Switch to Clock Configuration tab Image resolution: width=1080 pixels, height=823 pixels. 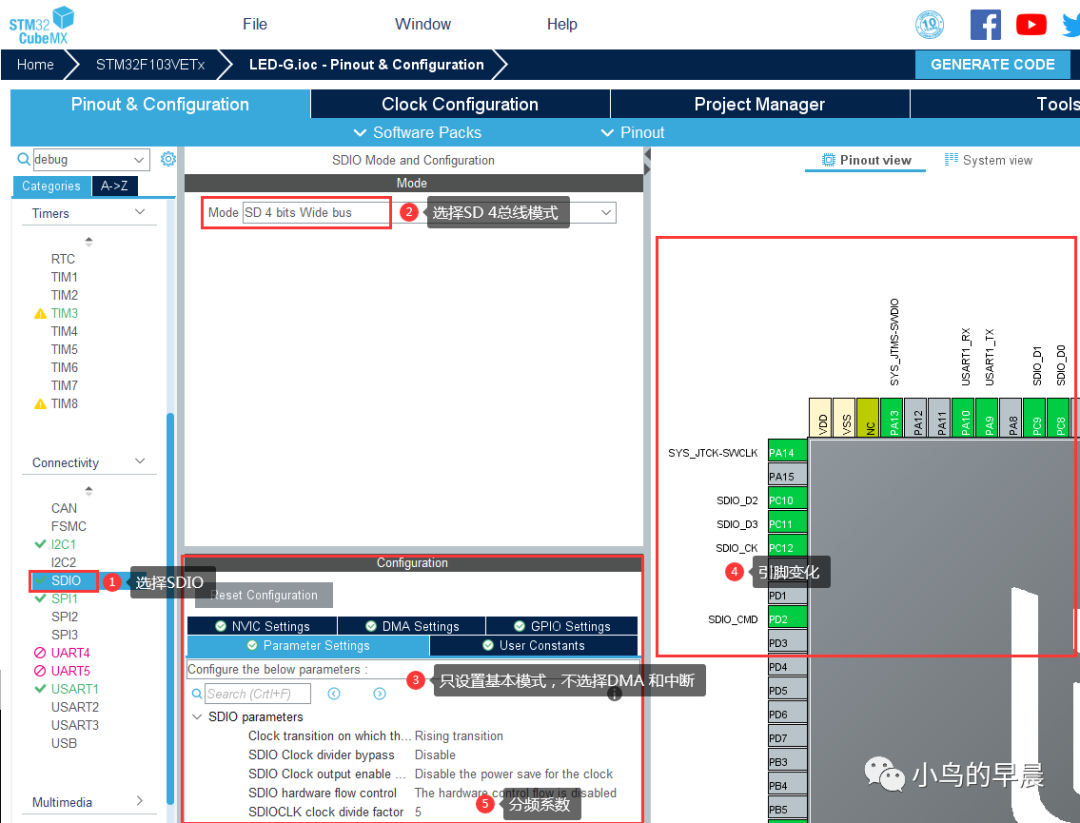point(460,104)
